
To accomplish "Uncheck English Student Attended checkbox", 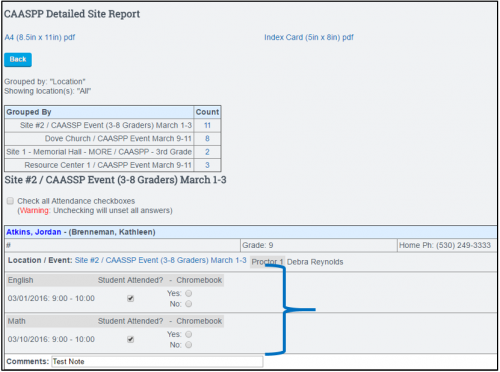I will (x=131, y=298).
